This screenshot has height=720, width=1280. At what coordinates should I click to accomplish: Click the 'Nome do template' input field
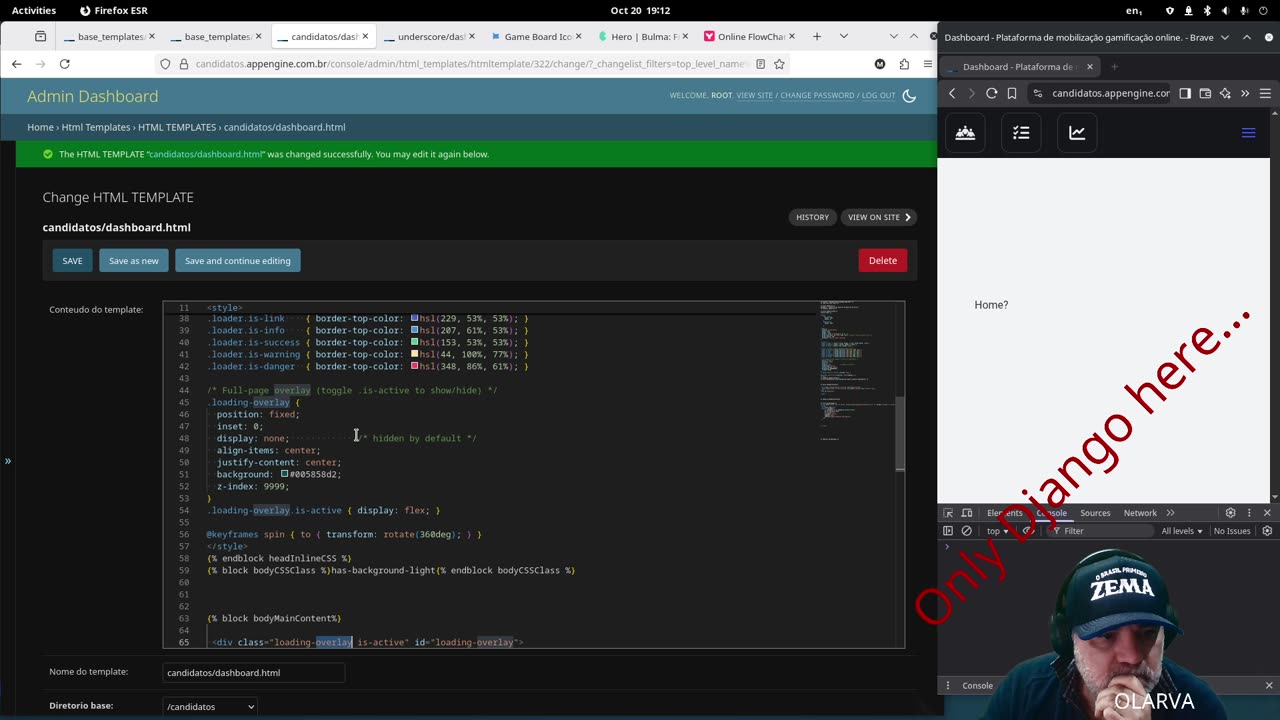click(254, 673)
